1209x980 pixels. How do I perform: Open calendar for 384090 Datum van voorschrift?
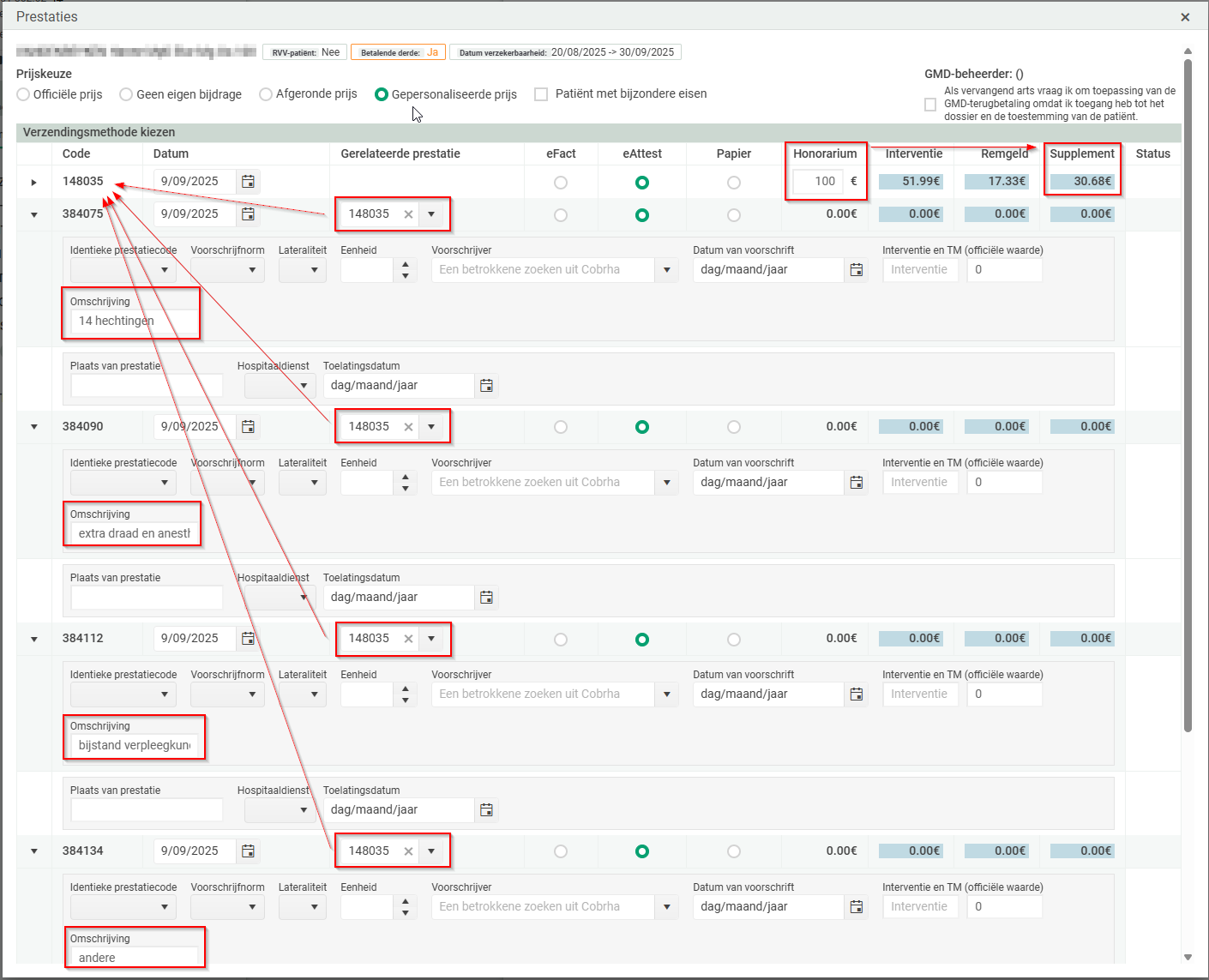[x=856, y=483]
